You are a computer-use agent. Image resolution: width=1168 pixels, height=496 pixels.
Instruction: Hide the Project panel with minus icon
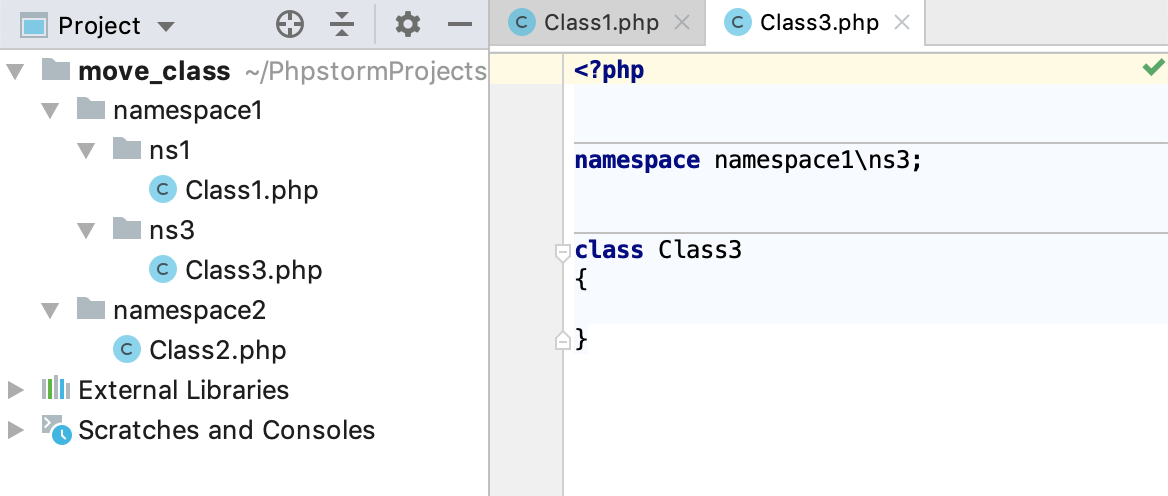459,25
